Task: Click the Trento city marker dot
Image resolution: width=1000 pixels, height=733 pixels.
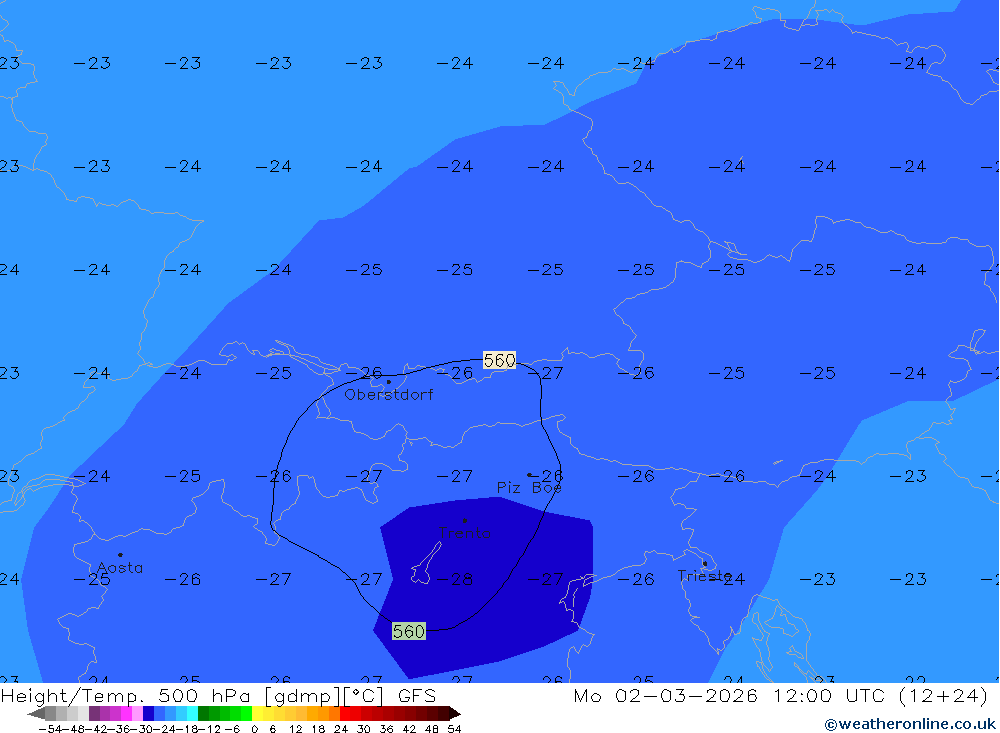Action: 464,521
